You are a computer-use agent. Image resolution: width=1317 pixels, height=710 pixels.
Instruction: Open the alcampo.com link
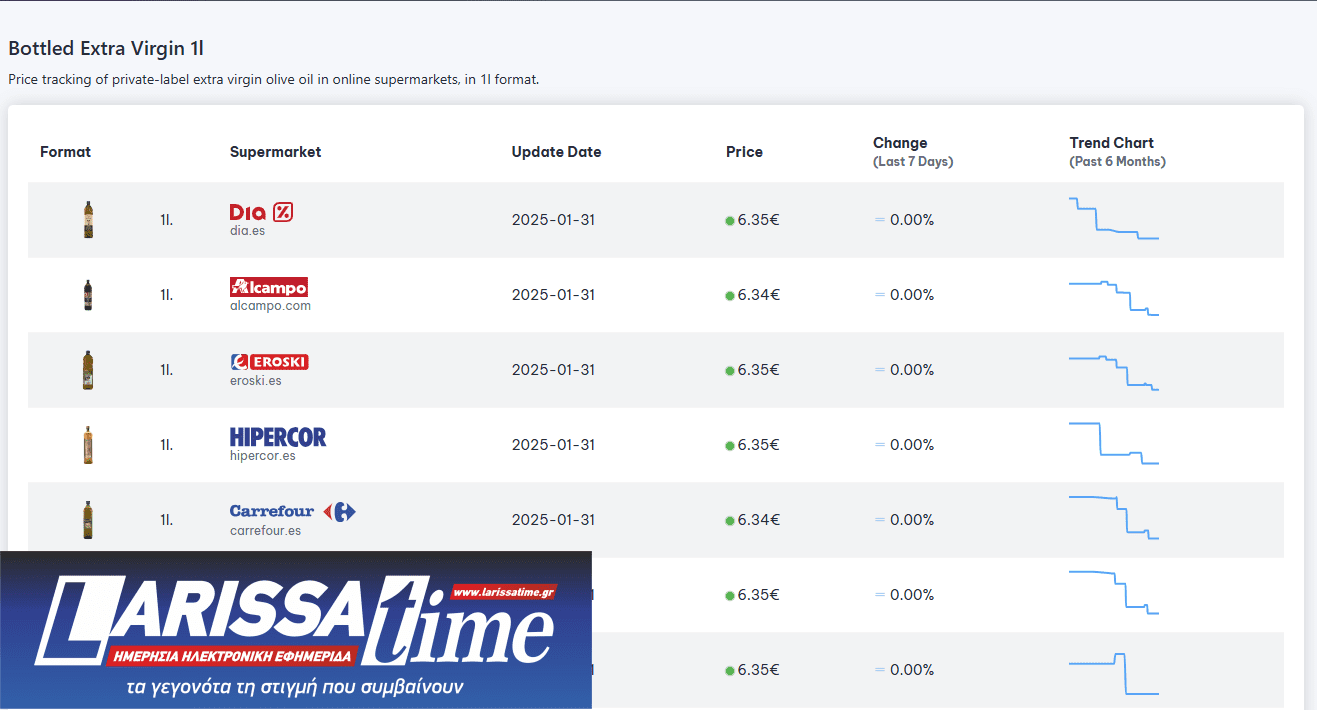[270, 306]
